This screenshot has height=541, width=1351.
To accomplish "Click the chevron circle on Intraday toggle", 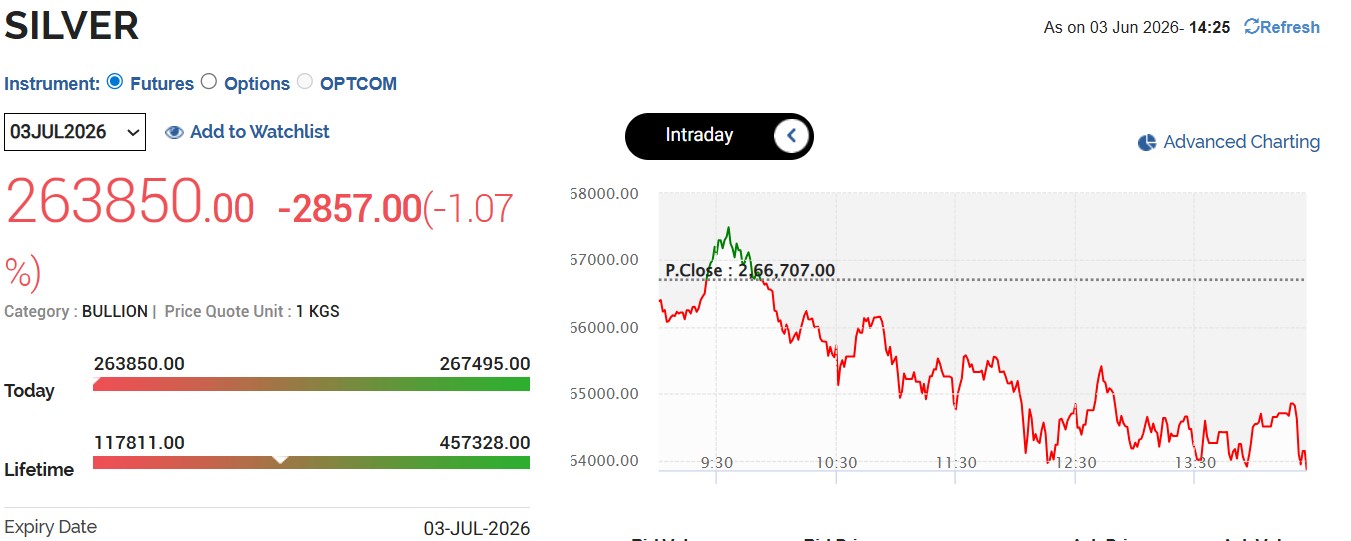I will coord(791,136).
